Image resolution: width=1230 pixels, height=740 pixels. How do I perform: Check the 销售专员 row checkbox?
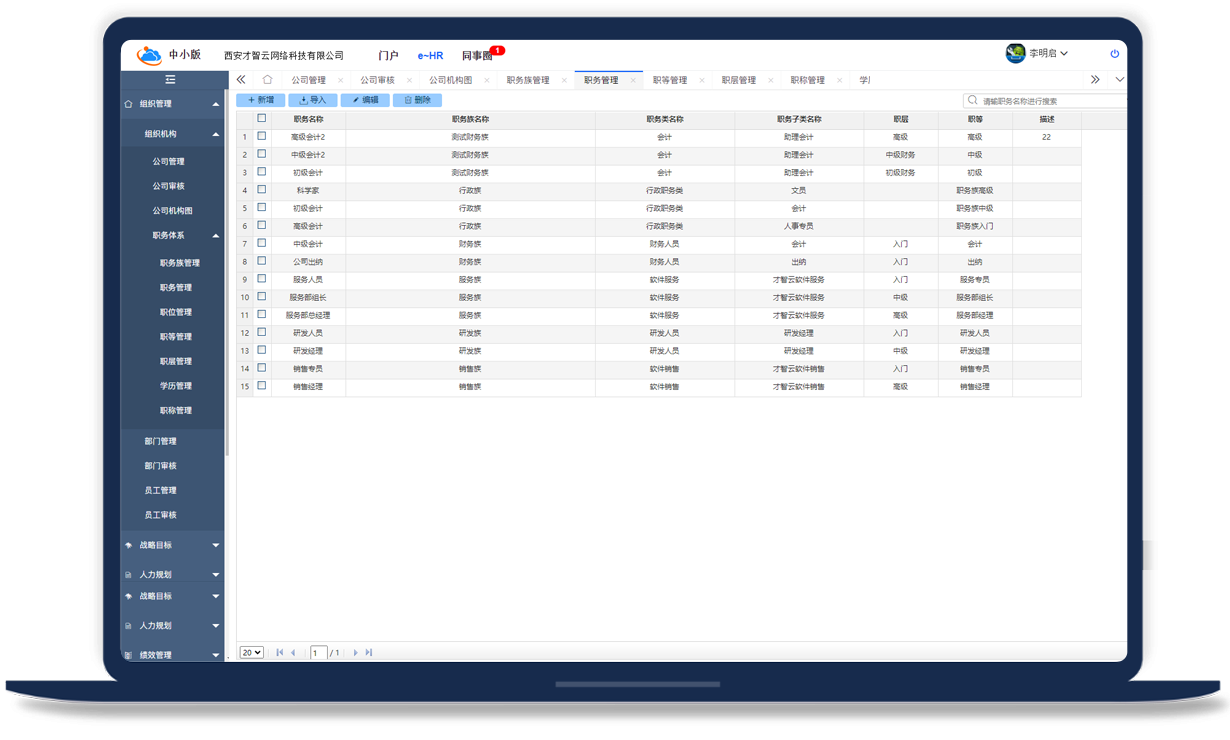[x=262, y=368]
